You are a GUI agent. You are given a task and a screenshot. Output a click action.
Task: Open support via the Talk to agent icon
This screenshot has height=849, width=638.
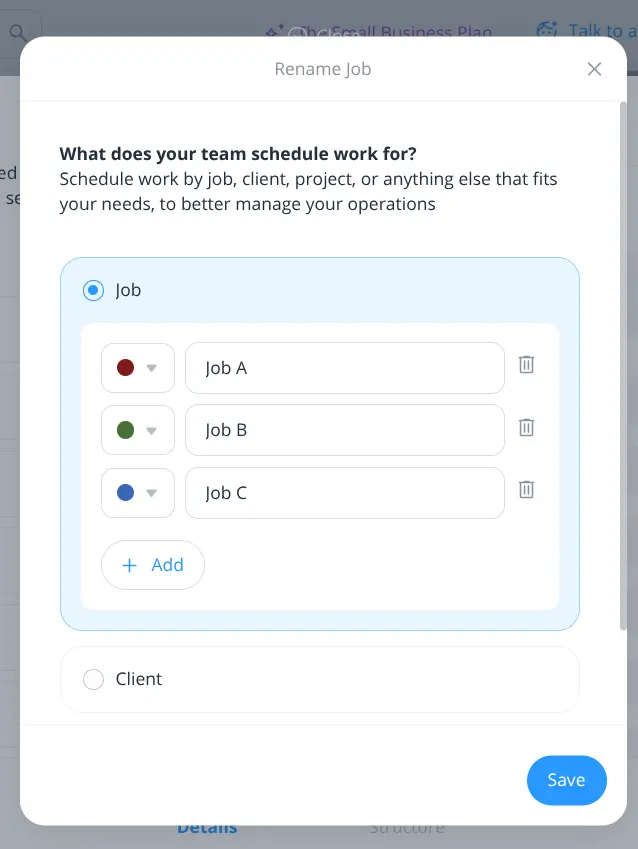tap(546, 30)
